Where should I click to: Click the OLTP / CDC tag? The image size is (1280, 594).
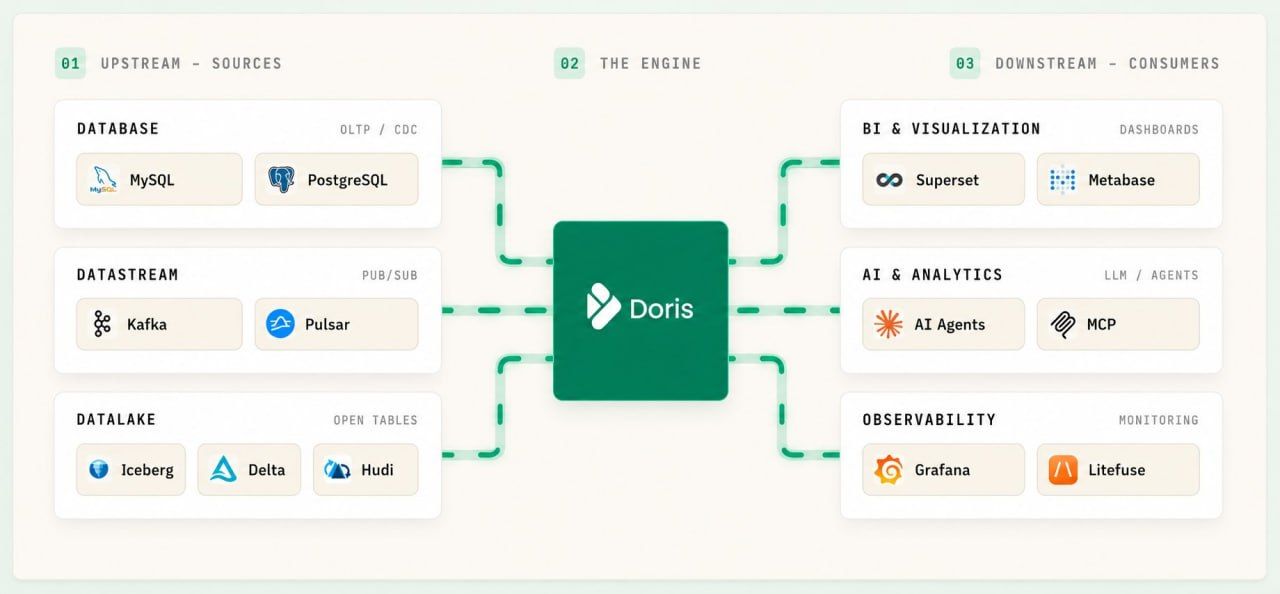(379, 129)
